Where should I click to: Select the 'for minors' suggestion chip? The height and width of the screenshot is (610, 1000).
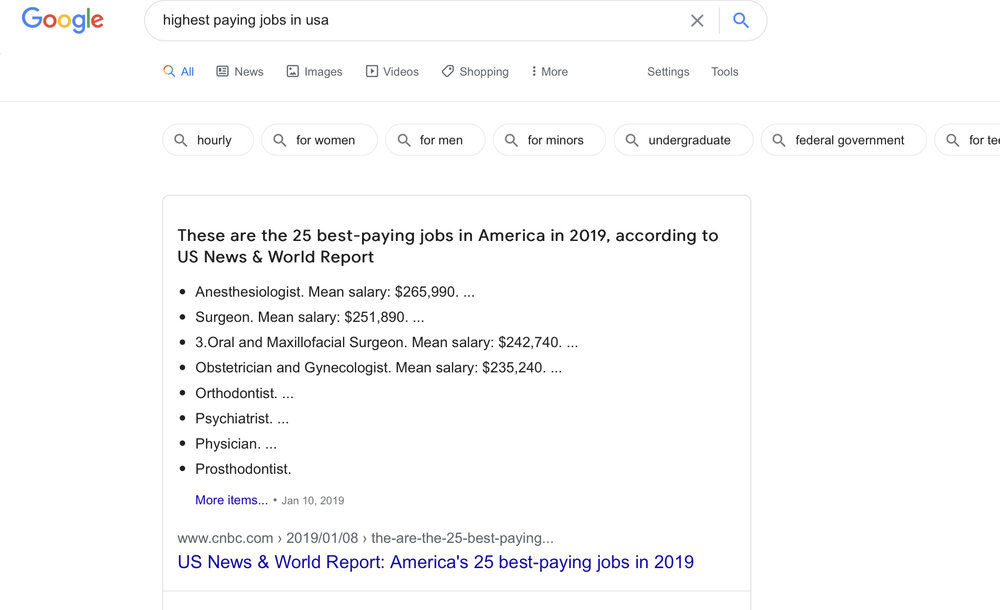[549, 140]
